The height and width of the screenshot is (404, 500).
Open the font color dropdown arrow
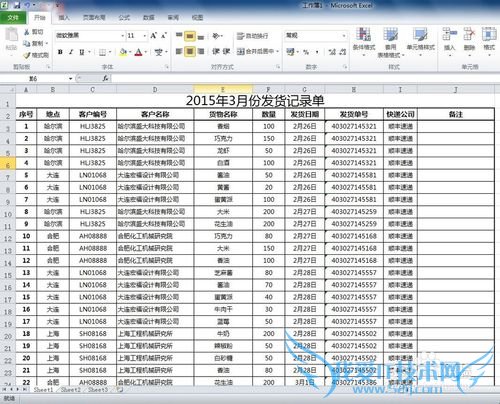click(x=146, y=52)
